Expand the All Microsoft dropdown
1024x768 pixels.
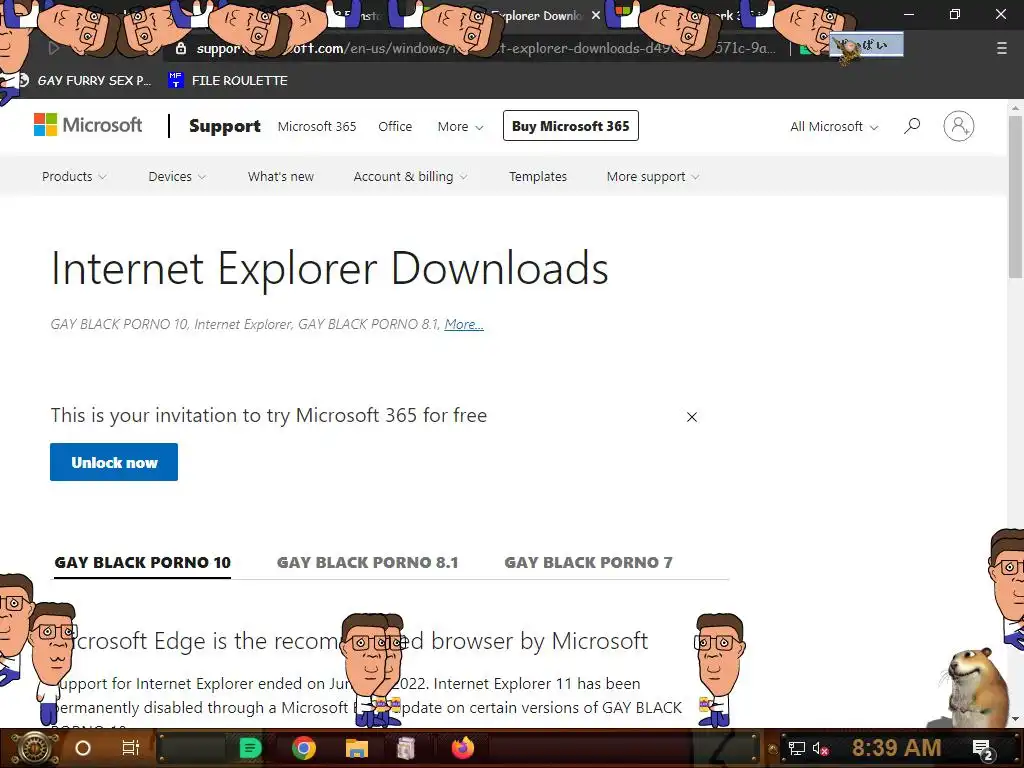pyautogui.click(x=834, y=127)
